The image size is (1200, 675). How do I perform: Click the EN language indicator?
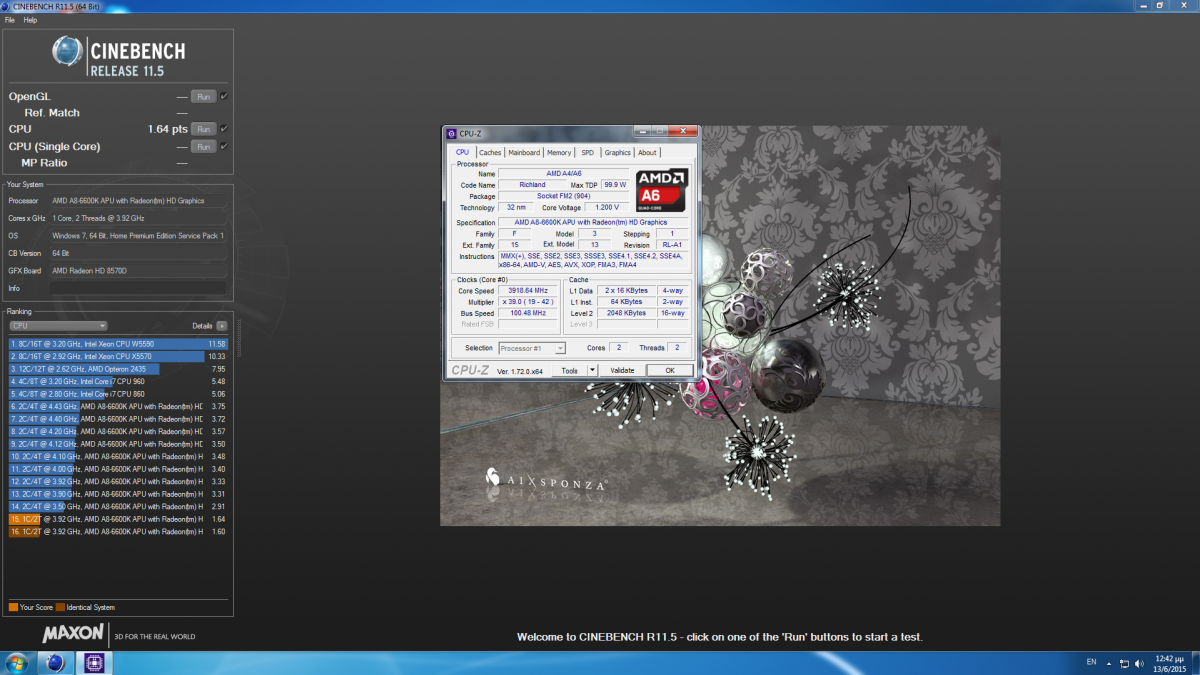click(1090, 662)
